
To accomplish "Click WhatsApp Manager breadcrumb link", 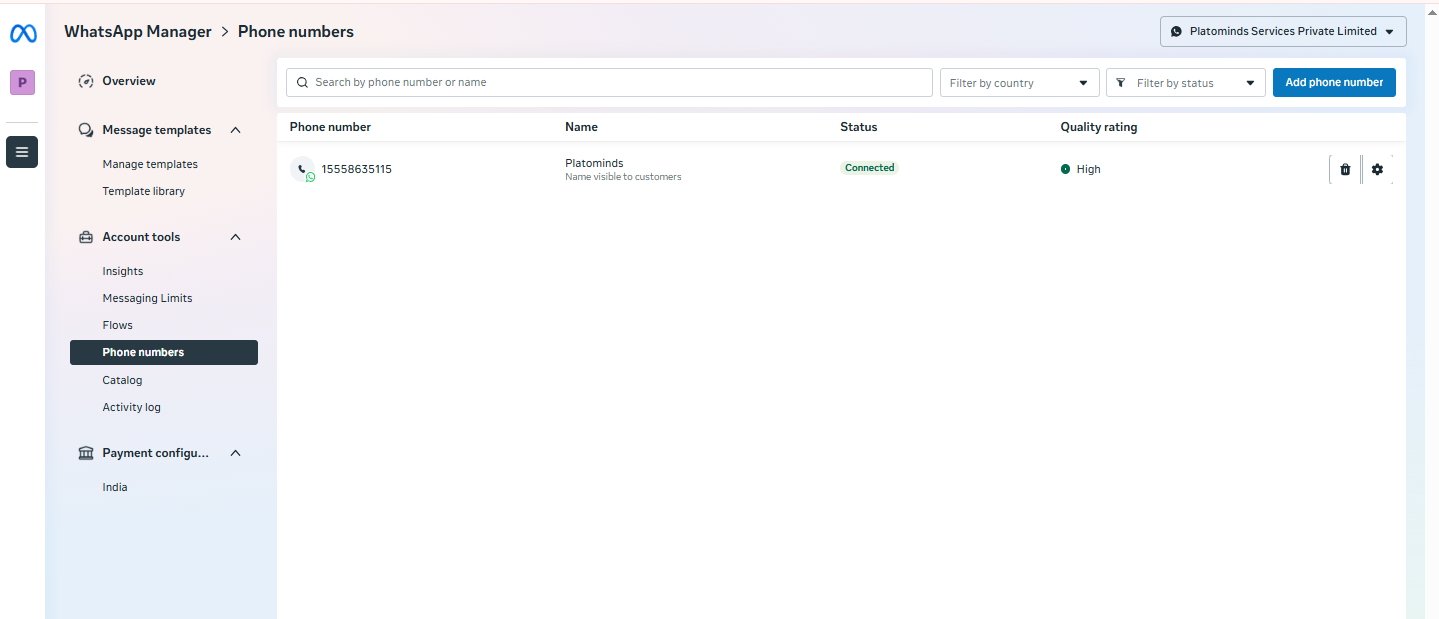I will [138, 32].
